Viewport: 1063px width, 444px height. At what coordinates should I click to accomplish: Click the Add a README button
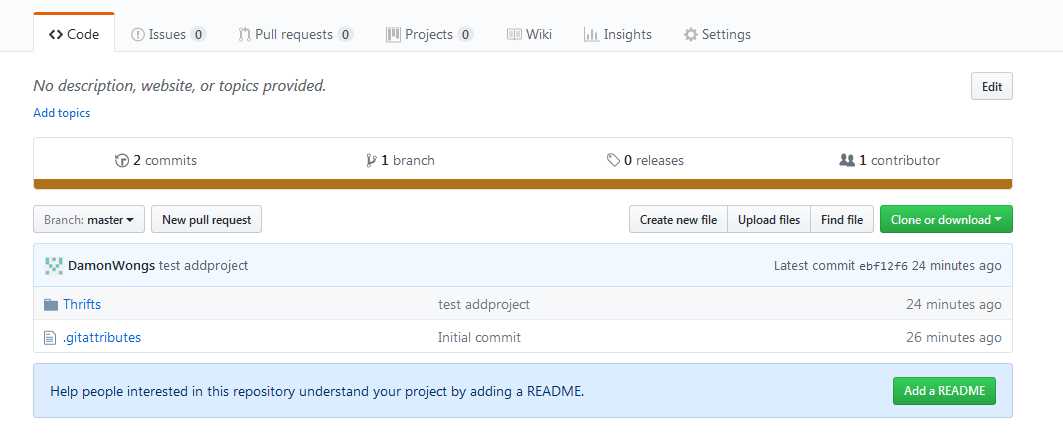pos(944,391)
